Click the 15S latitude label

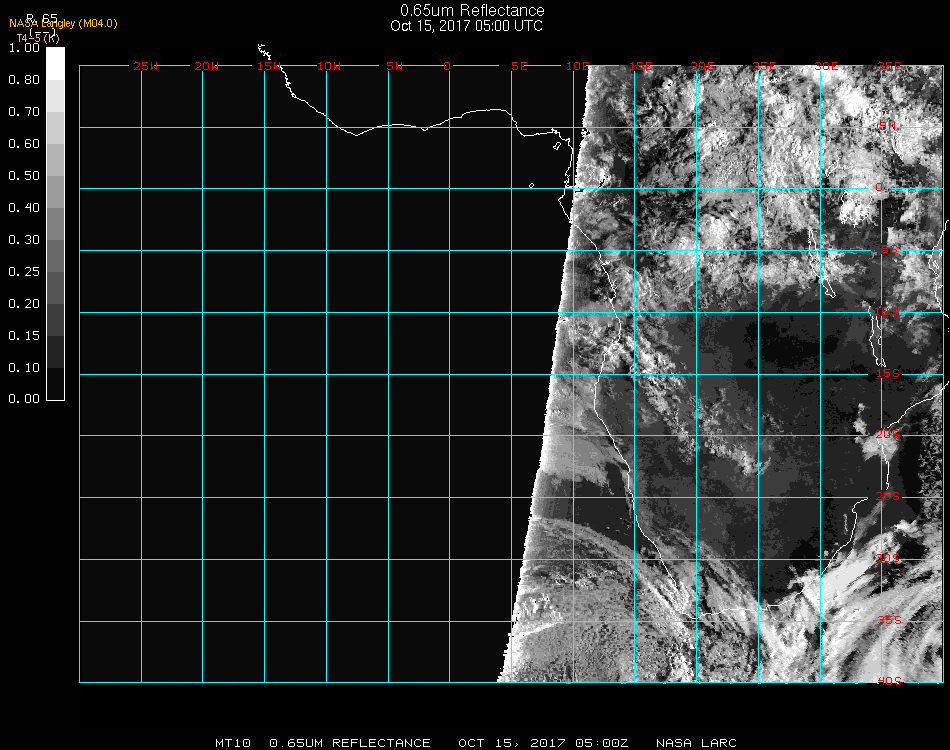point(888,373)
